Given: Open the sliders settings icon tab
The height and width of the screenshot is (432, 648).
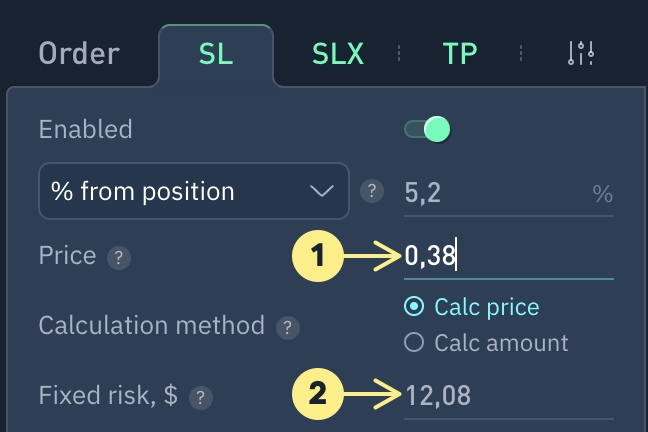Looking at the screenshot, I should click(581, 53).
